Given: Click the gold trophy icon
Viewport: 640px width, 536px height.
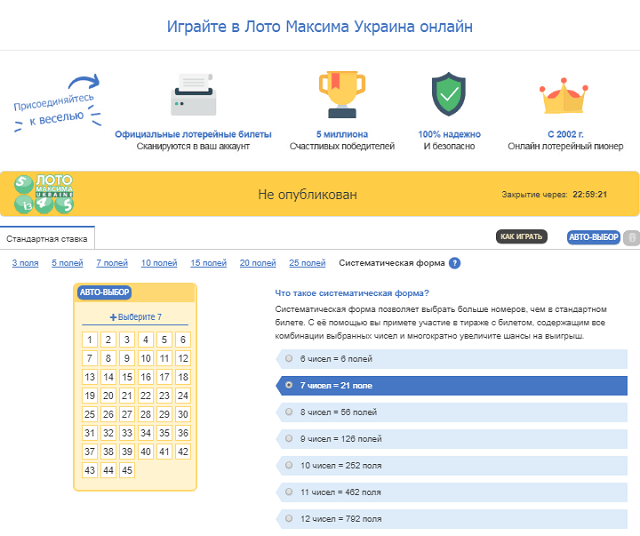Looking at the screenshot, I should tap(342, 95).
